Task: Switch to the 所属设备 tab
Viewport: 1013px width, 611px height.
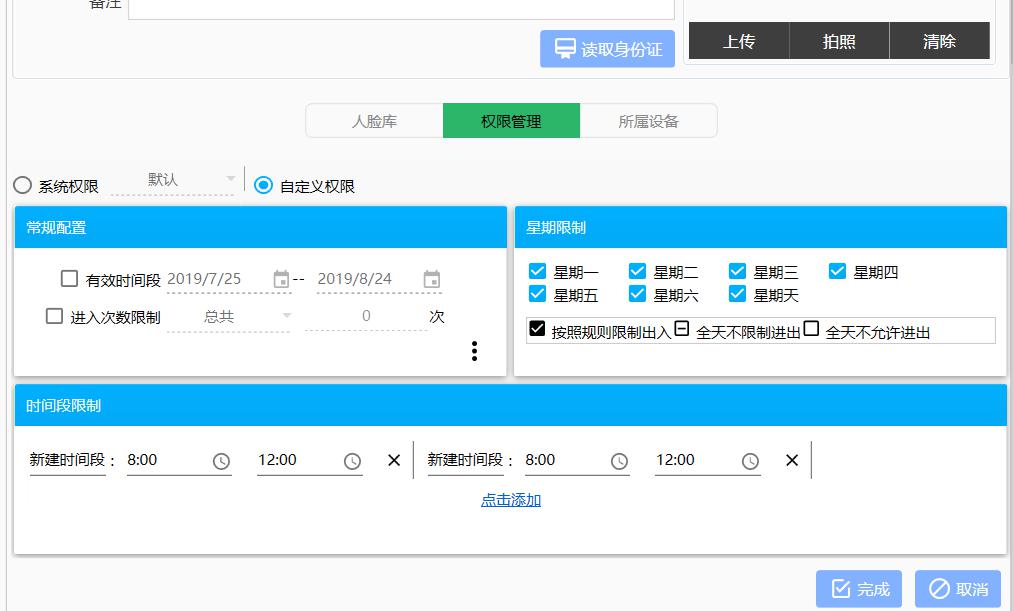Action: click(x=649, y=120)
